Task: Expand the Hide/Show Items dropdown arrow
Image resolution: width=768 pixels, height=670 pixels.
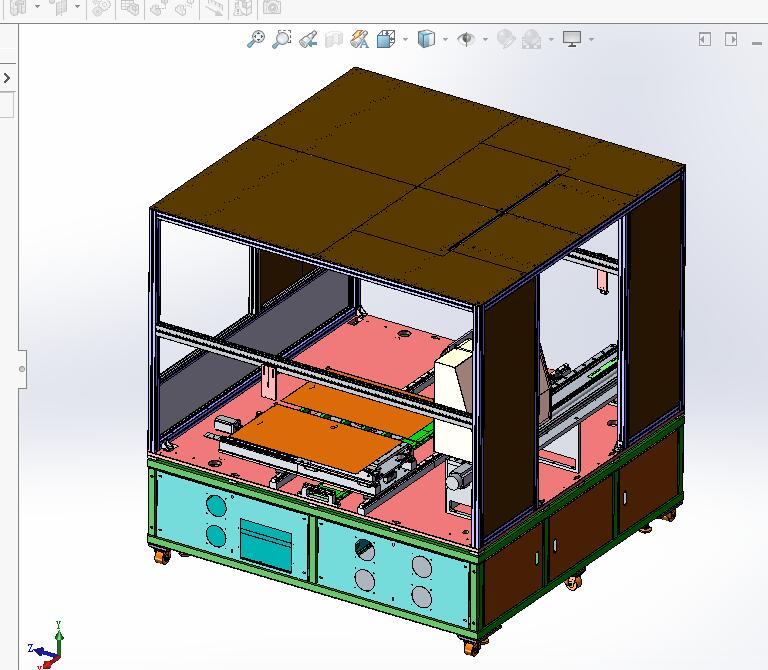Action: 485,39
